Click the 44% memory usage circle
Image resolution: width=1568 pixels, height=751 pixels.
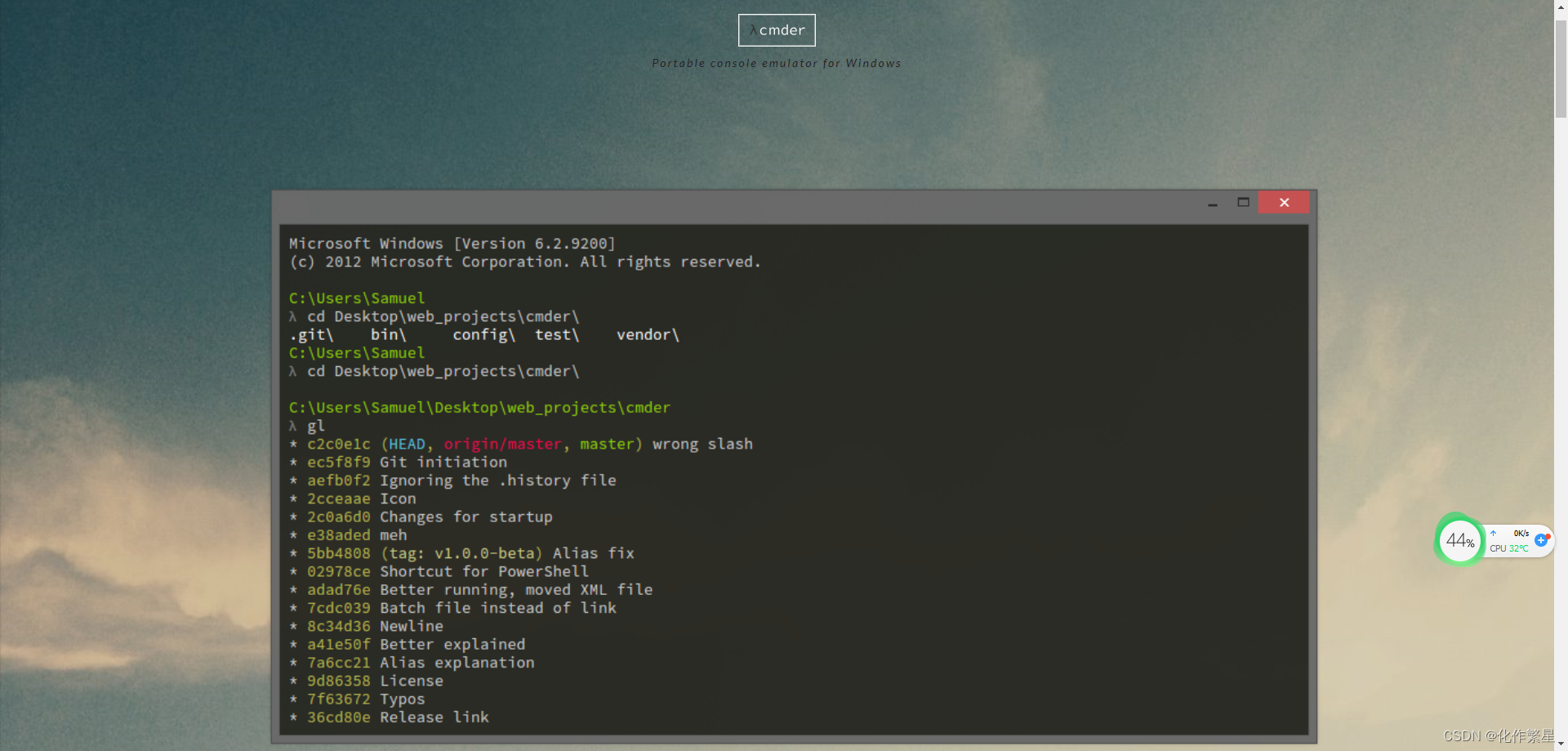(x=1460, y=540)
